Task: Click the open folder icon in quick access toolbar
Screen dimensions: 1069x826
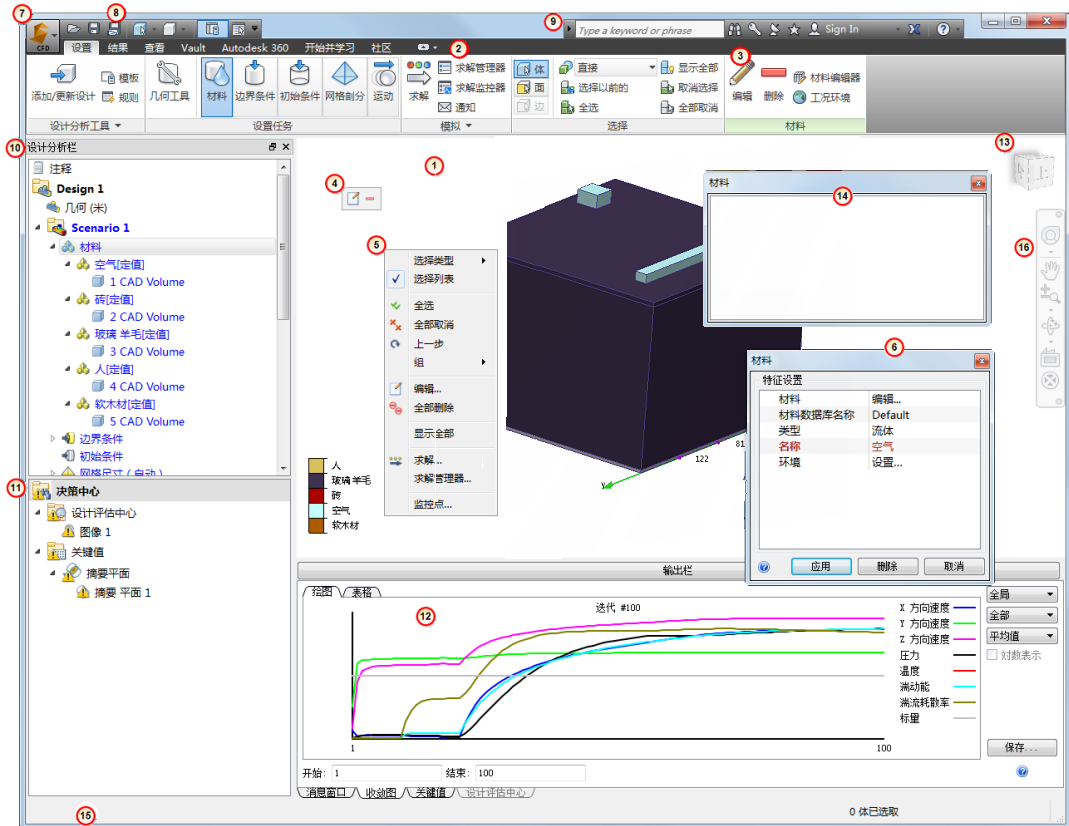Action: (x=74, y=29)
